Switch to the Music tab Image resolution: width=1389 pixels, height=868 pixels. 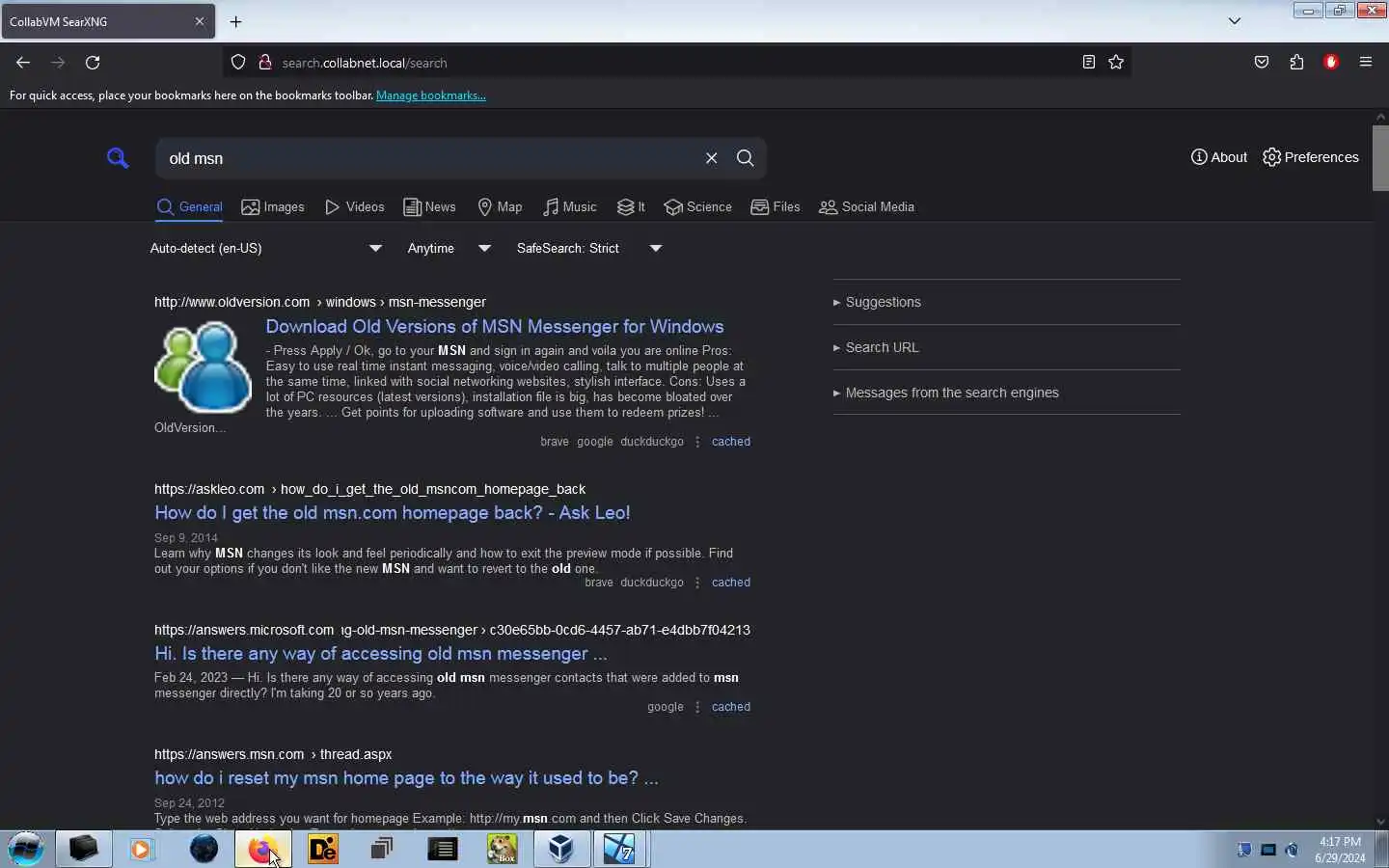click(569, 207)
